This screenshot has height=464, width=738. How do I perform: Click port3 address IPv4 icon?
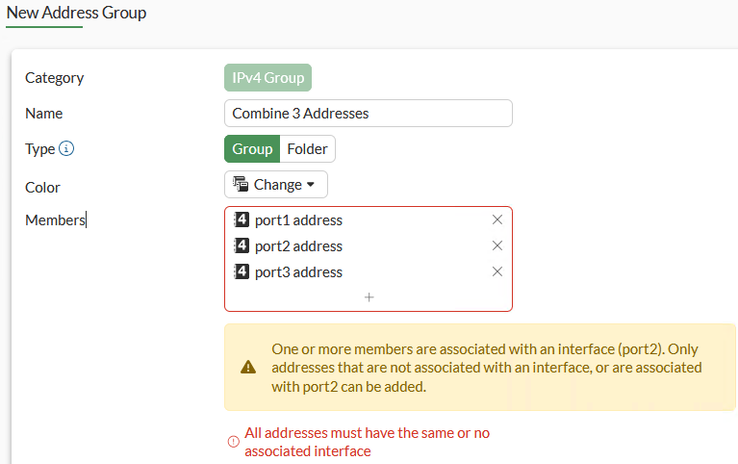click(x=241, y=272)
